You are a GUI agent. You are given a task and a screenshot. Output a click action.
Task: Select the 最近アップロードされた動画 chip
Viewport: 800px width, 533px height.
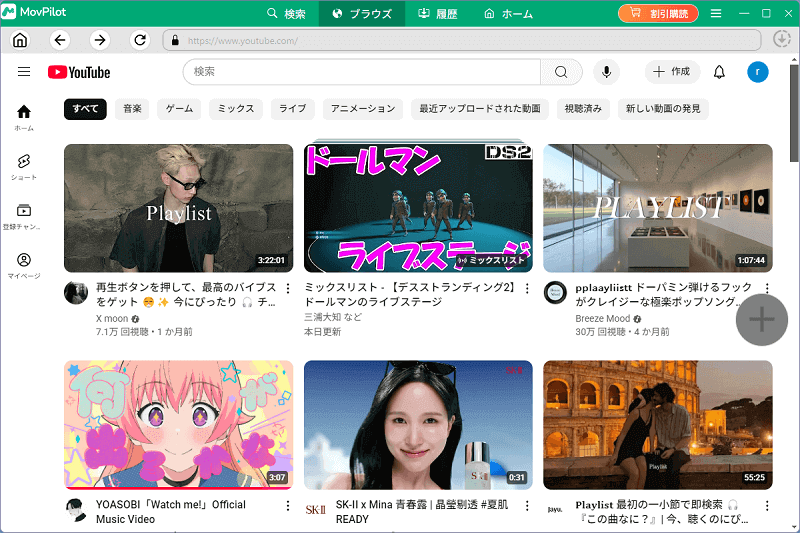(x=480, y=109)
